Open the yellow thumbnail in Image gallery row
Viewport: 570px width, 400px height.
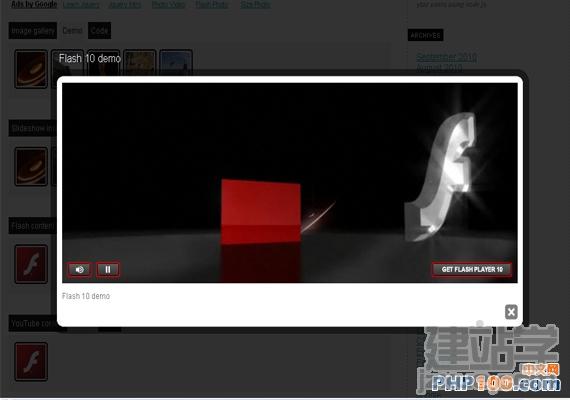[140, 63]
